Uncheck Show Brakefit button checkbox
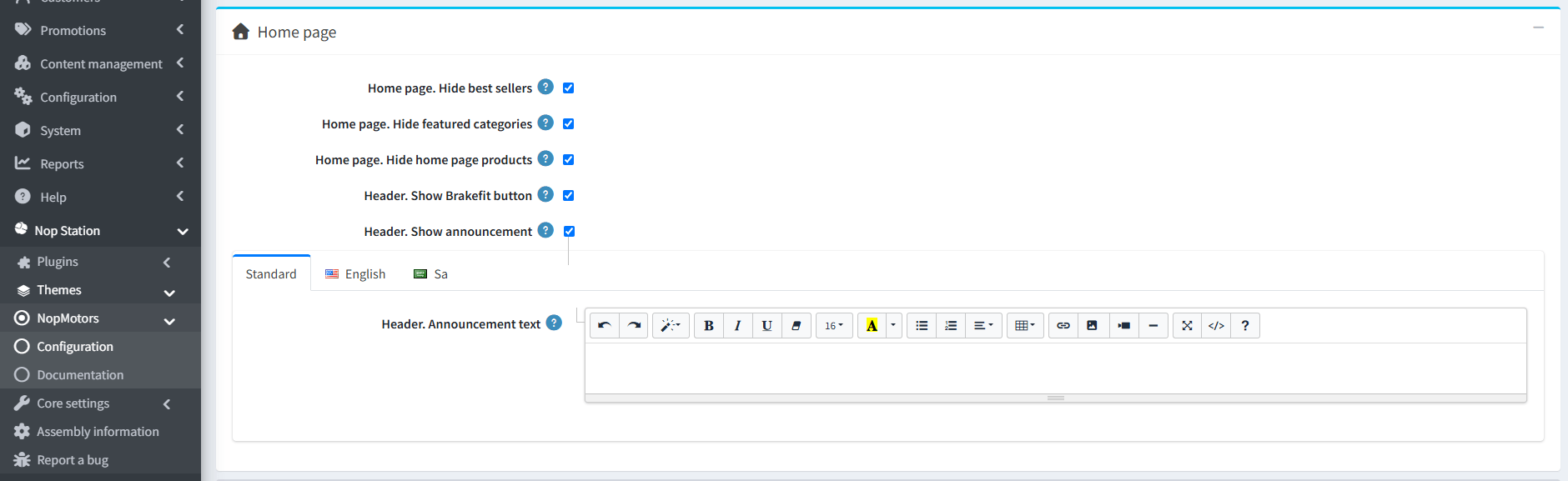 568,195
